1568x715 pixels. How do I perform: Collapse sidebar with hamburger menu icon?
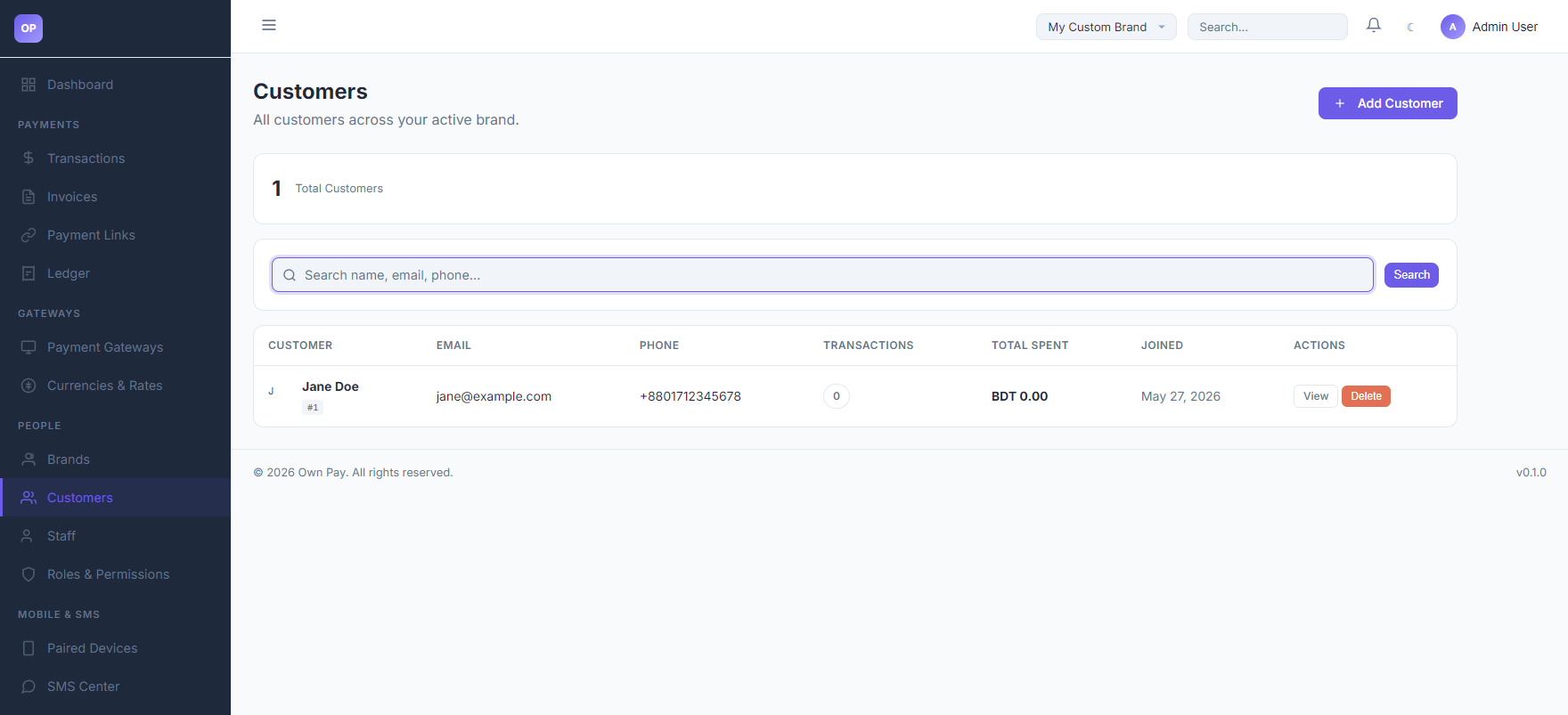click(269, 25)
